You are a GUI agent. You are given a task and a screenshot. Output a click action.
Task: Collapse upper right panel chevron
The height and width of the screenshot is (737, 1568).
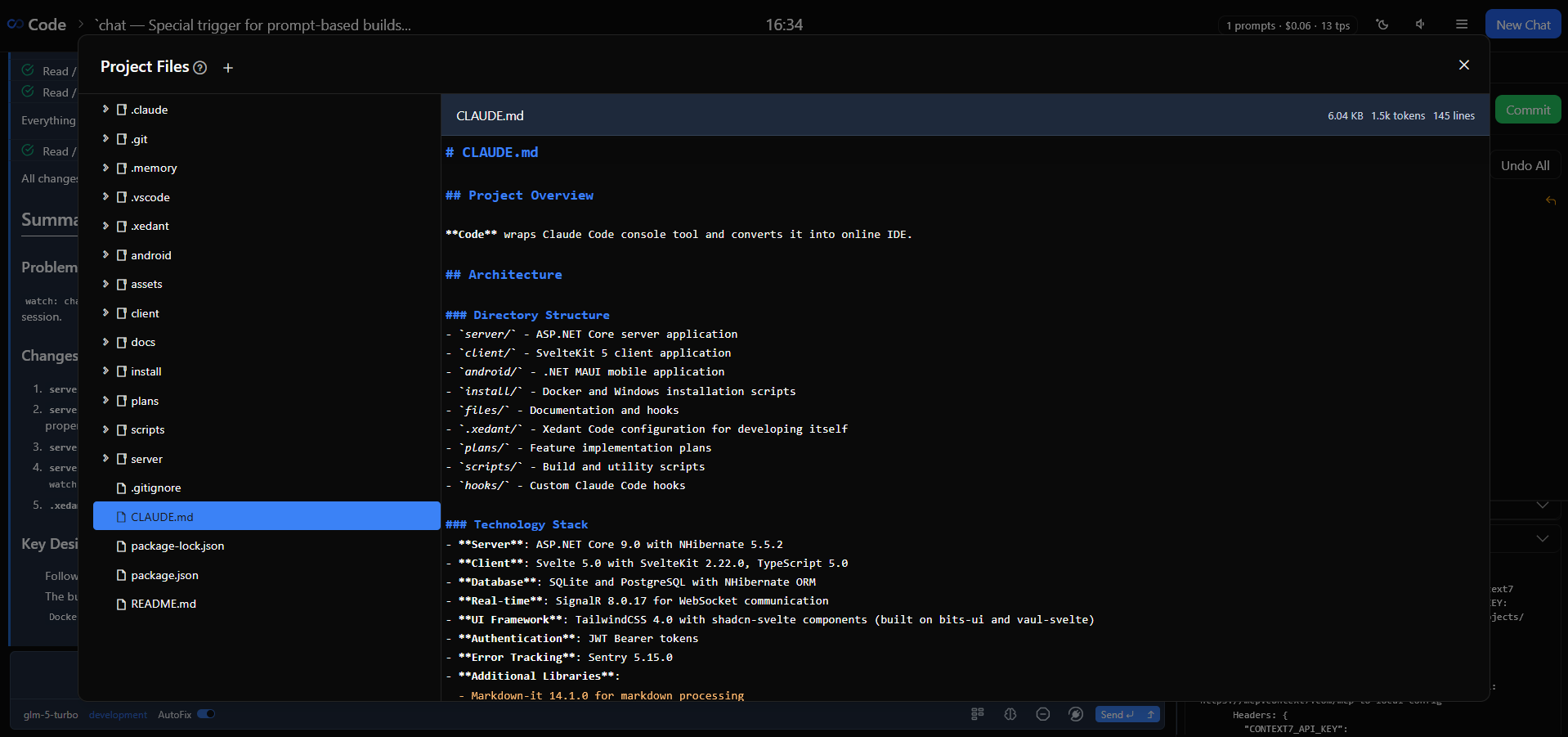click(x=1543, y=506)
